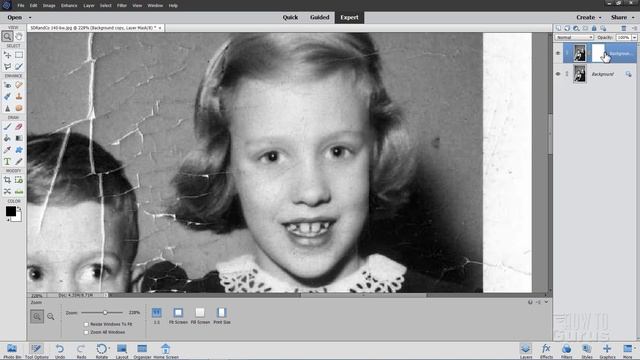Viewport: 640px width, 360px height.
Task: Select the Type tool
Action: tap(7, 162)
